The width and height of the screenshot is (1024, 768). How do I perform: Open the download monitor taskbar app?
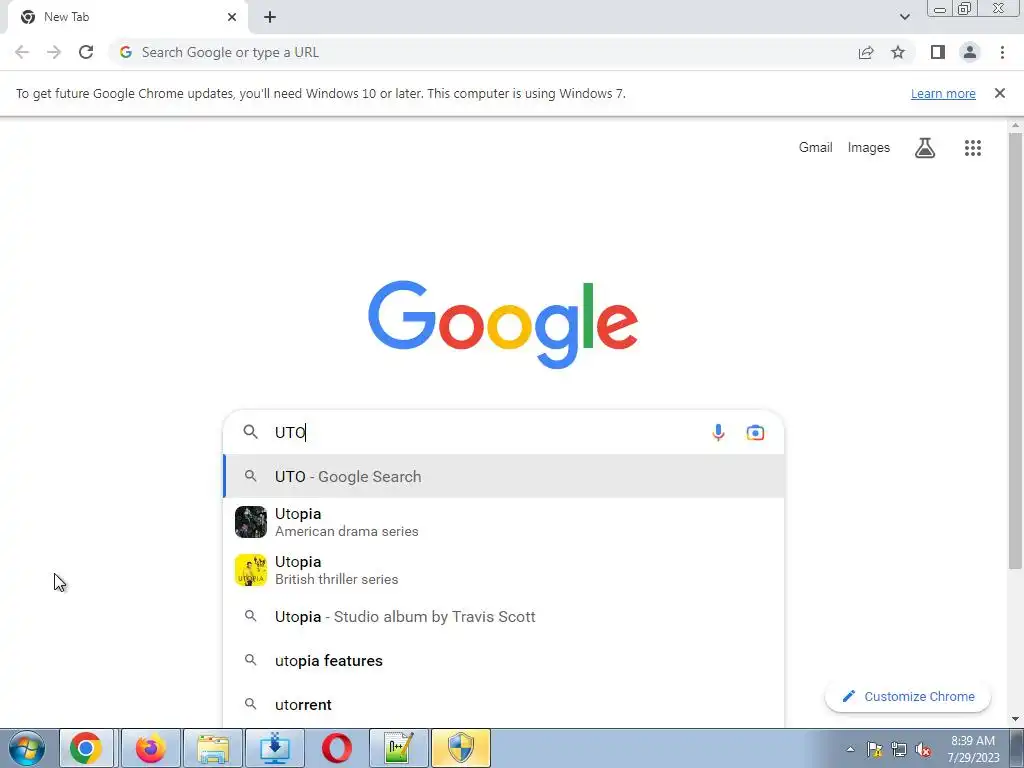(x=275, y=748)
